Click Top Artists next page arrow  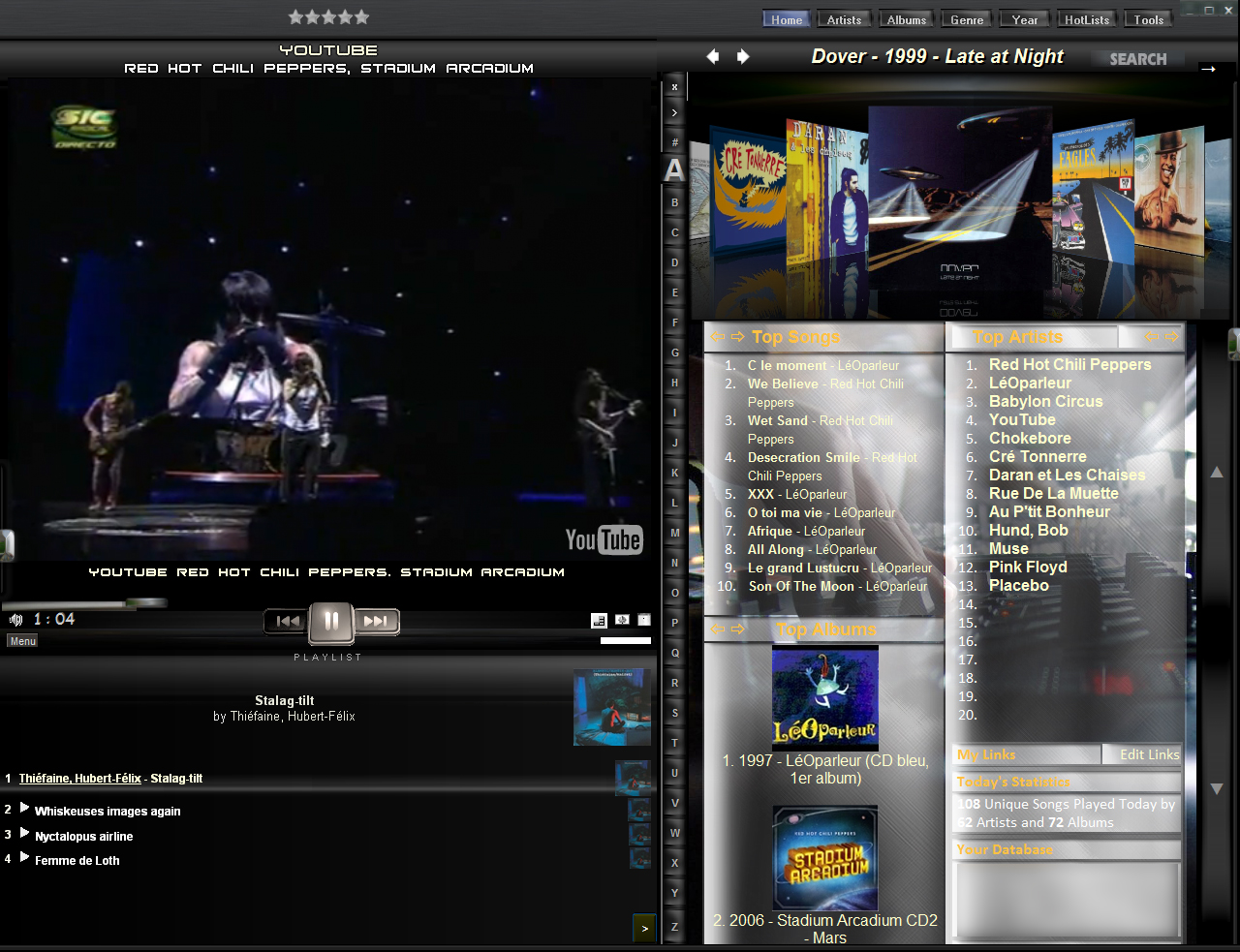[1171, 337]
